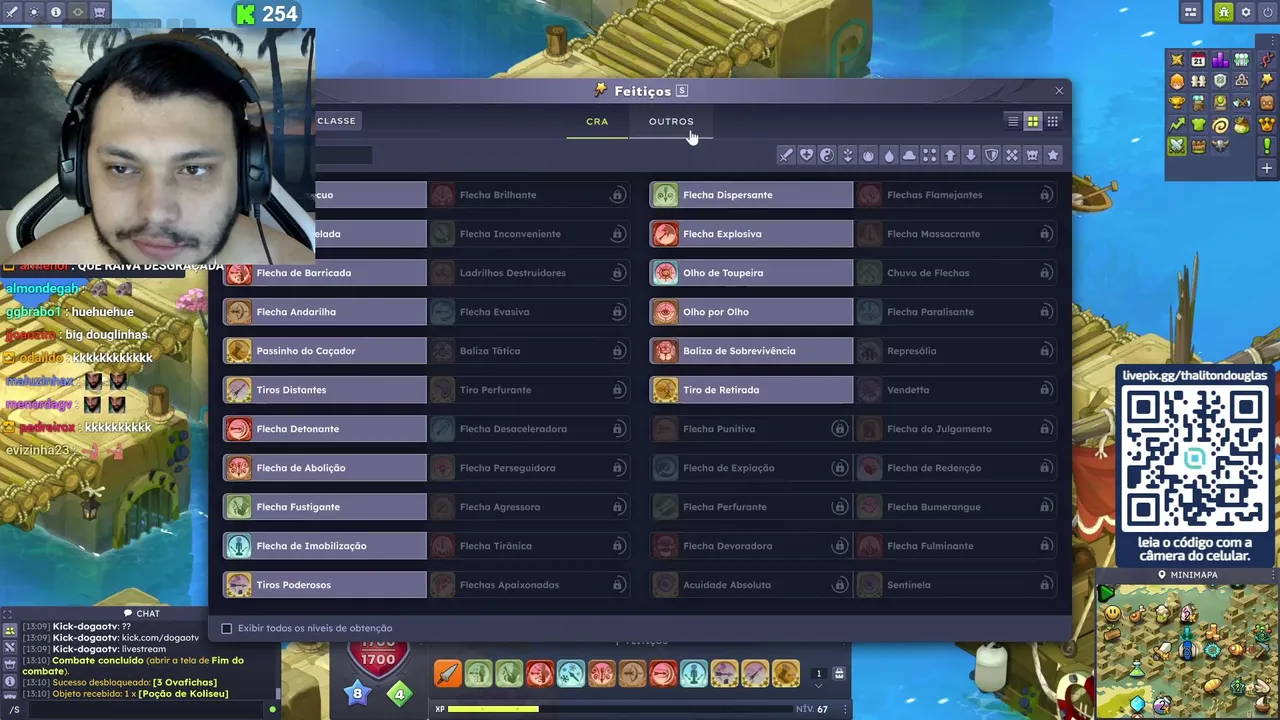Image resolution: width=1280 pixels, height=720 pixels.
Task: Open the [3 Ovafichas] chat link
Action: (x=185, y=682)
